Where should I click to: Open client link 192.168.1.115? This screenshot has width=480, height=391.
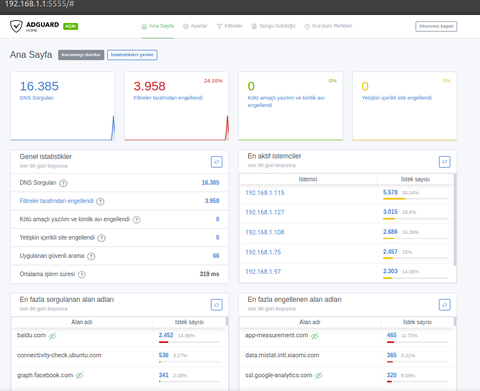coord(265,193)
